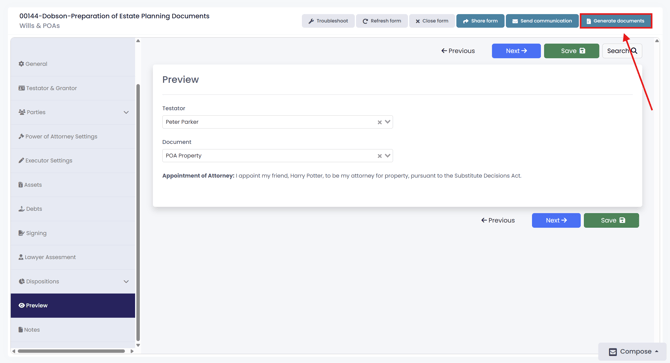This screenshot has width=670, height=363.
Task: Click the ID card icon beside Testator & Grantor
Action: [x=21, y=88]
